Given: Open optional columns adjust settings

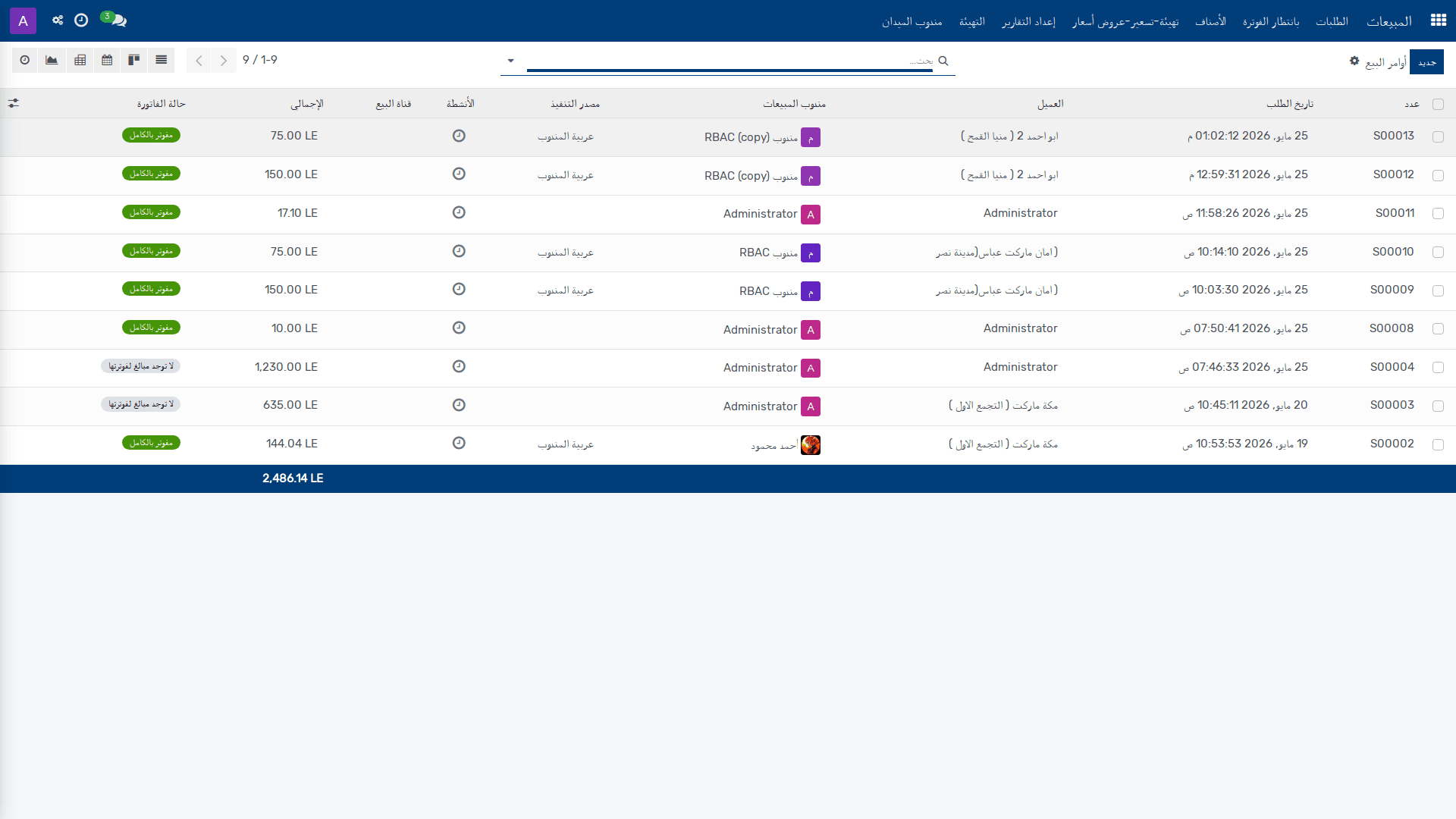Looking at the screenshot, I should coord(14,103).
